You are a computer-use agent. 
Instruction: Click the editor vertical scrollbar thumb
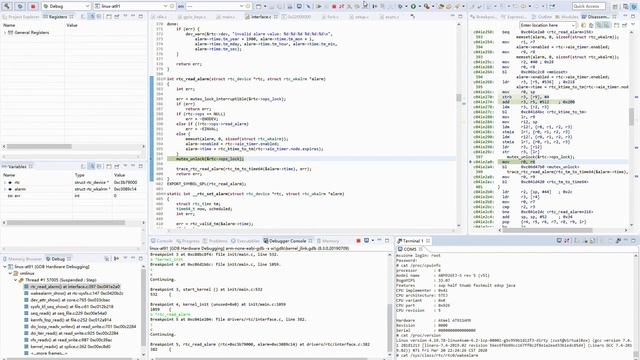point(458,98)
